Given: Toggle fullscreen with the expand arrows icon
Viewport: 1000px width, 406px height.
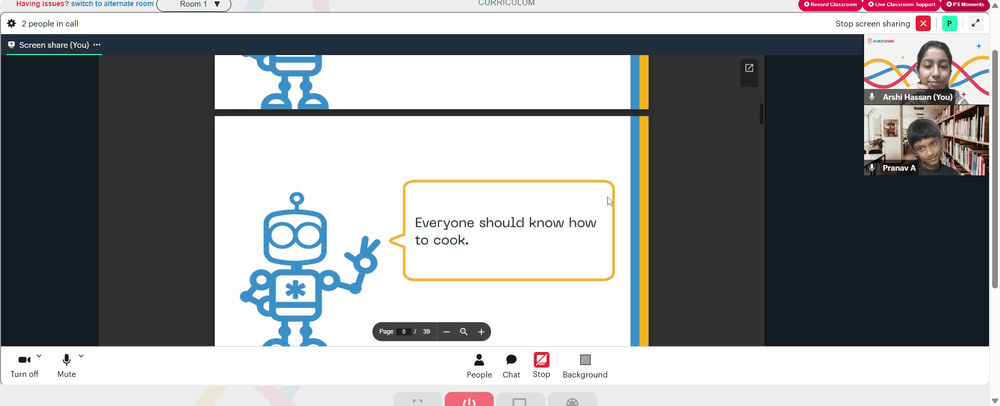Looking at the screenshot, I should point(976,24).
